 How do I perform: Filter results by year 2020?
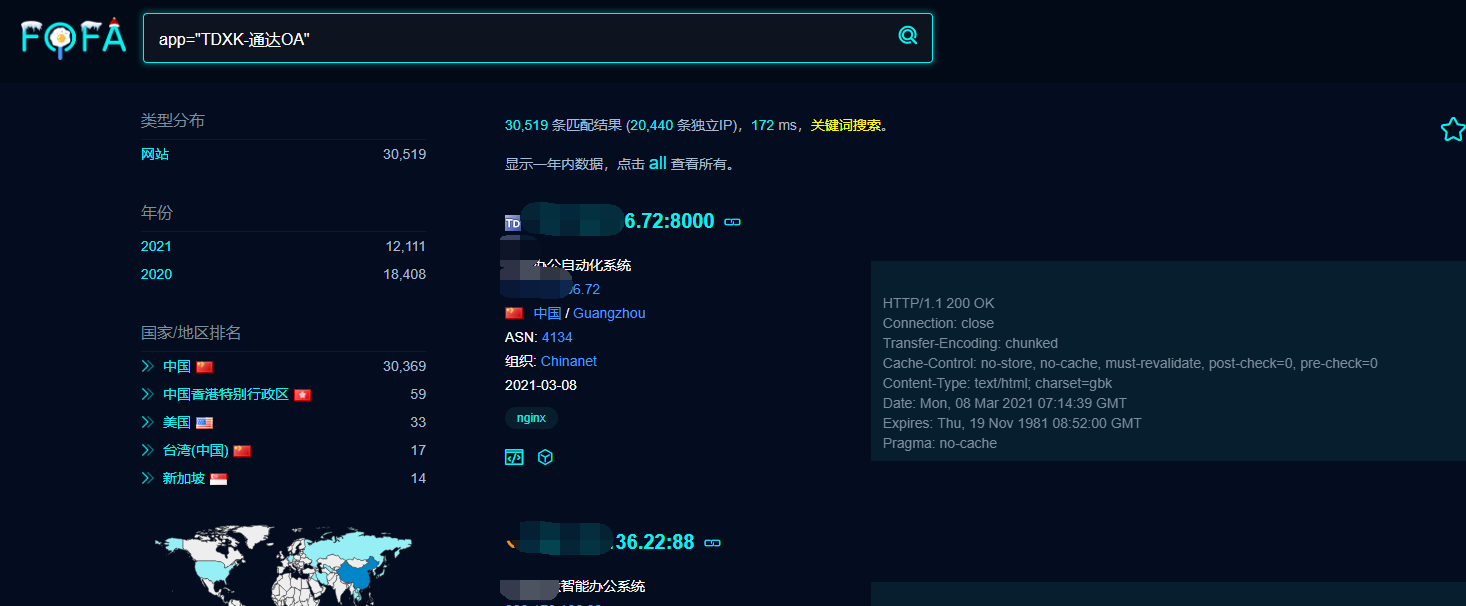(156, 274)
